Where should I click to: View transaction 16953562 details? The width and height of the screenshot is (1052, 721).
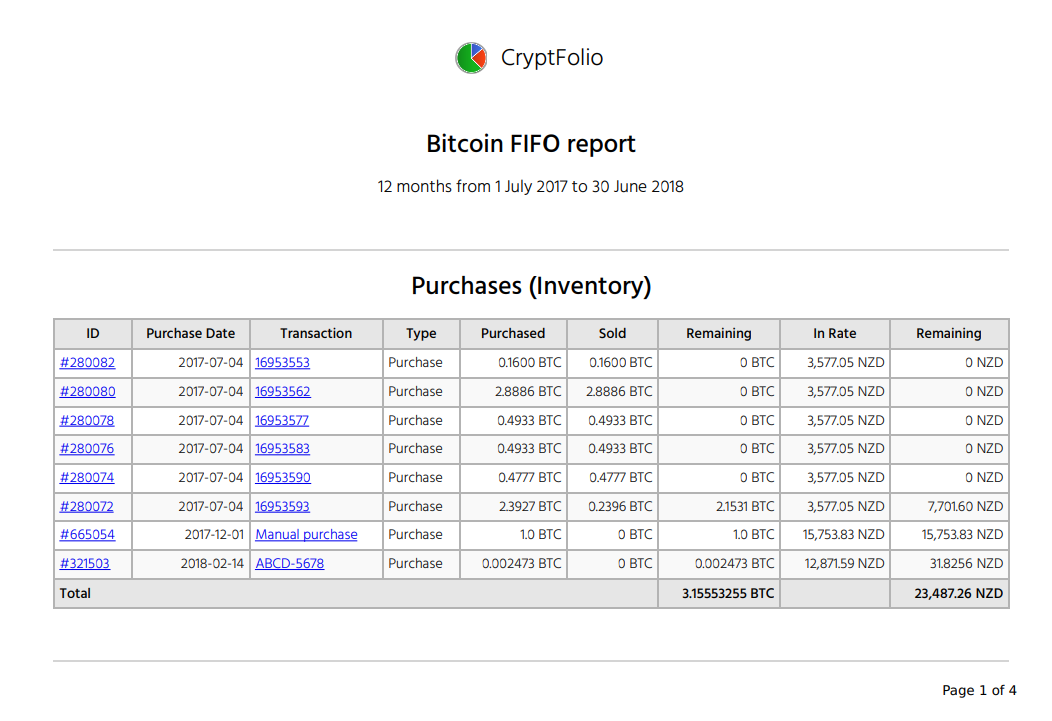[283, 391]
